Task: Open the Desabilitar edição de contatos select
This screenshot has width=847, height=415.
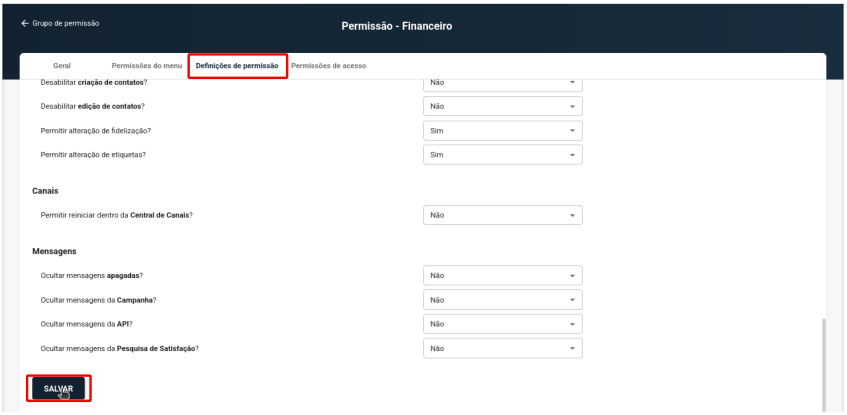Action: [503, 106]
